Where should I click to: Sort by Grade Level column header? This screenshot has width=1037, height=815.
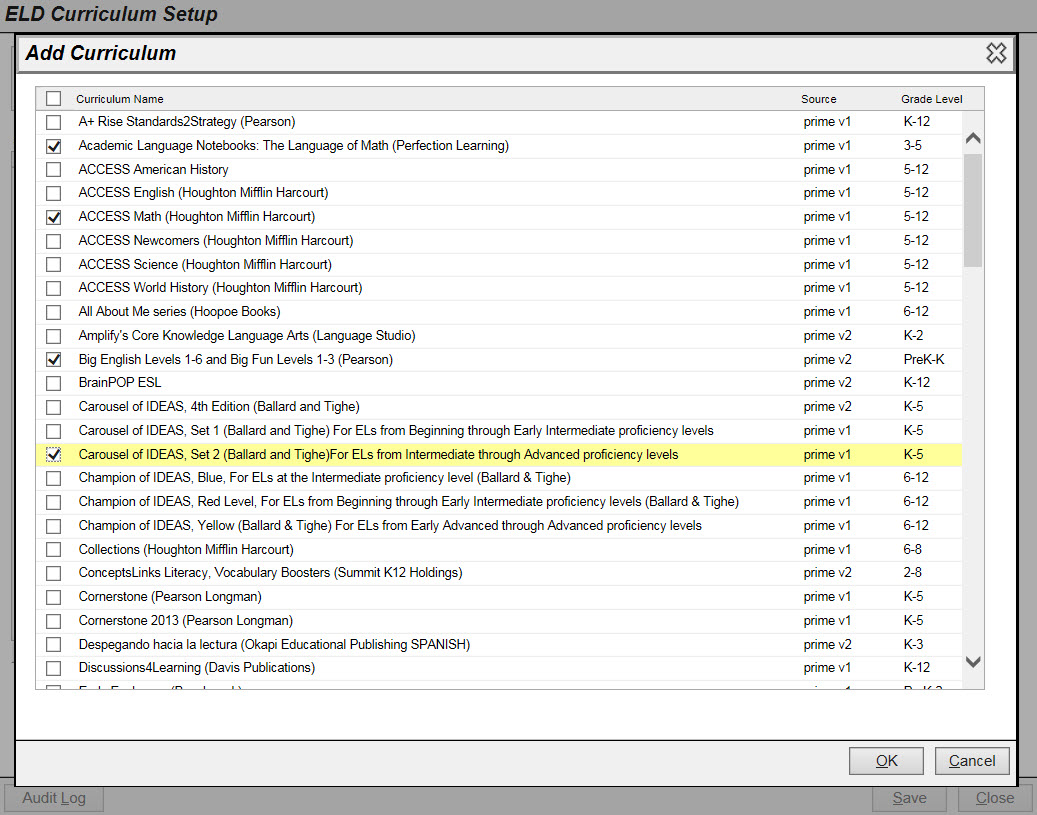[x=931, y=99]
